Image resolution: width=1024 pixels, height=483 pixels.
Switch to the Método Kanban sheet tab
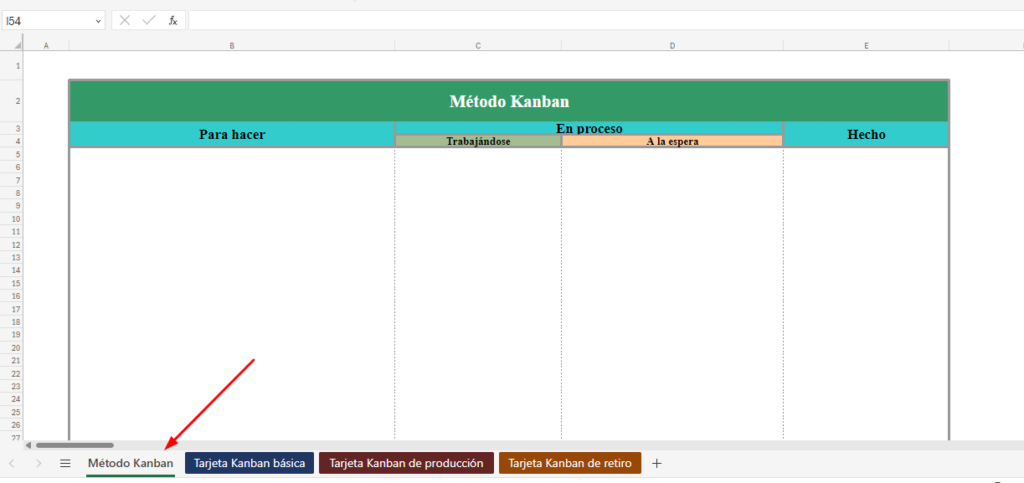point(130,463)
